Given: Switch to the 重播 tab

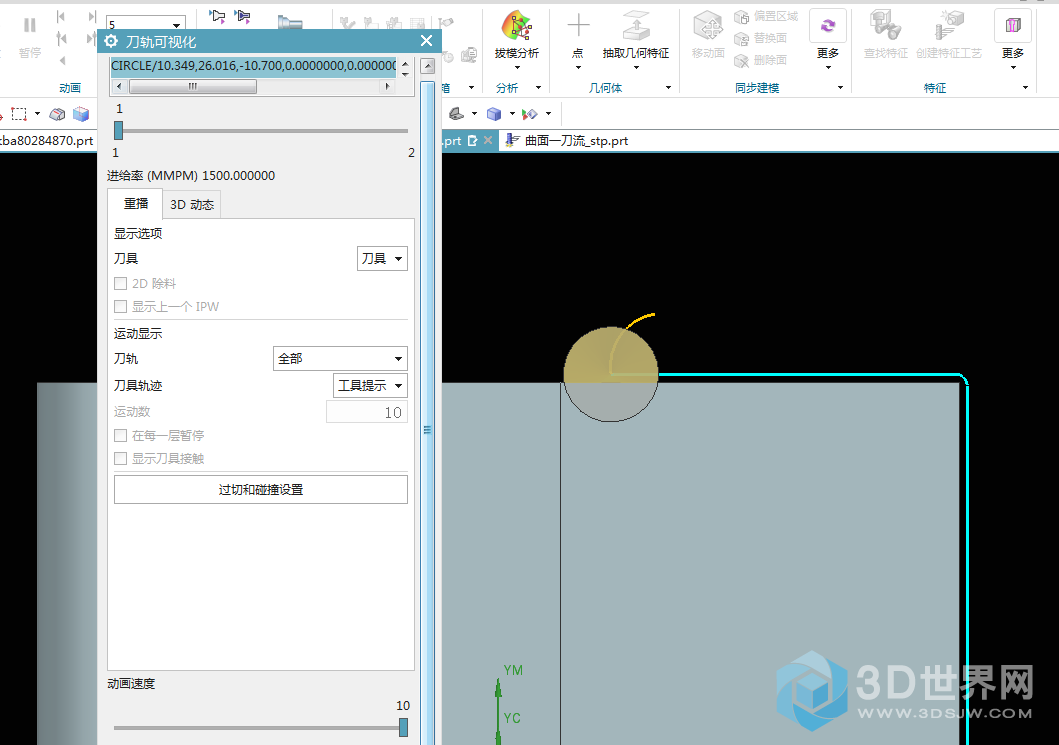Looking at the screenshot, I should (x=136, y=203).
